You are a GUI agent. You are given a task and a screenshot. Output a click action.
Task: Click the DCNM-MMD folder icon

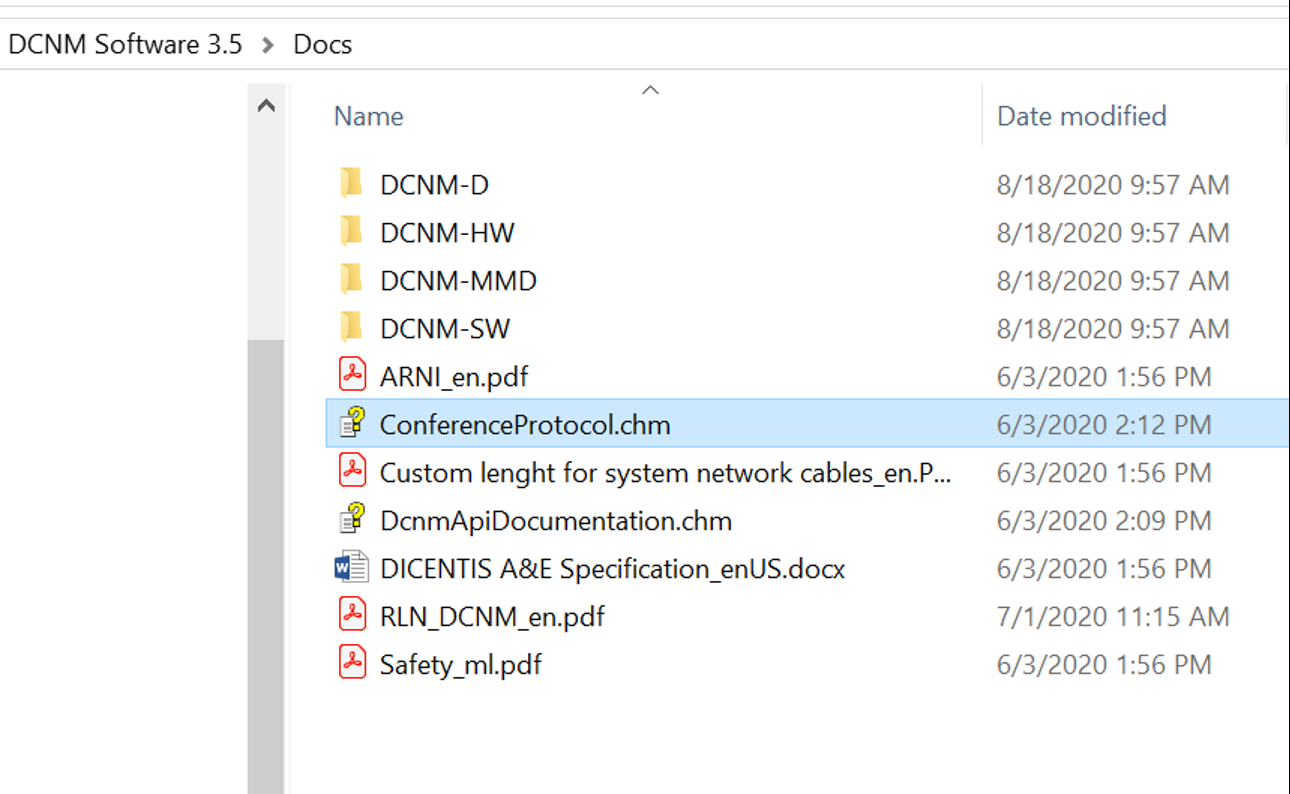coord(351,280)
